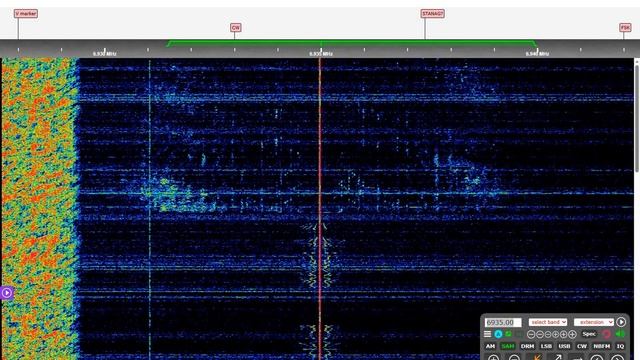Zoom out waterfall with minus magnifier icon
Image resolution: width=640 pixels, height=360 pixels.
pos(515,358)
